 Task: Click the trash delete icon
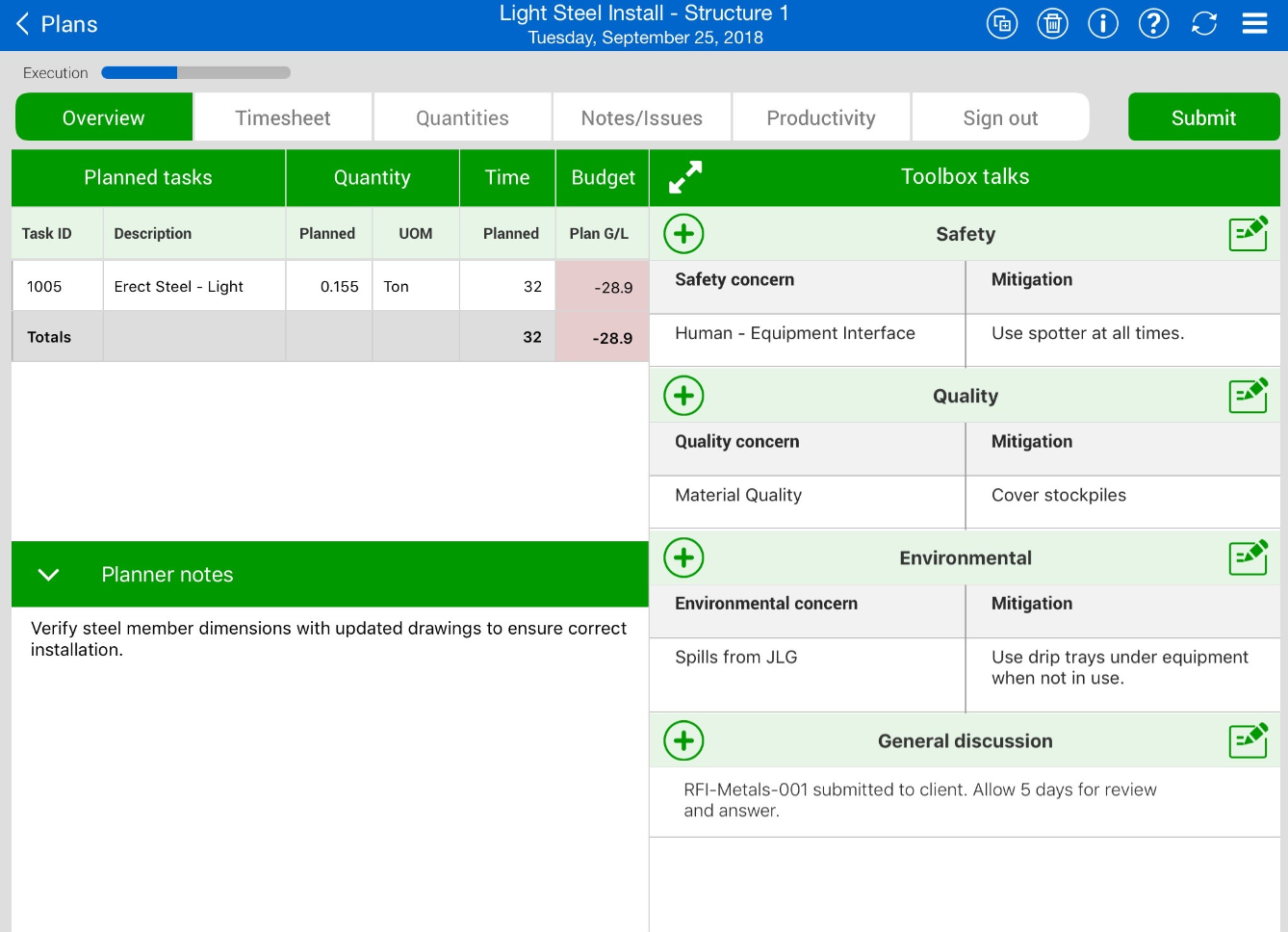(x=1052, y=24)
